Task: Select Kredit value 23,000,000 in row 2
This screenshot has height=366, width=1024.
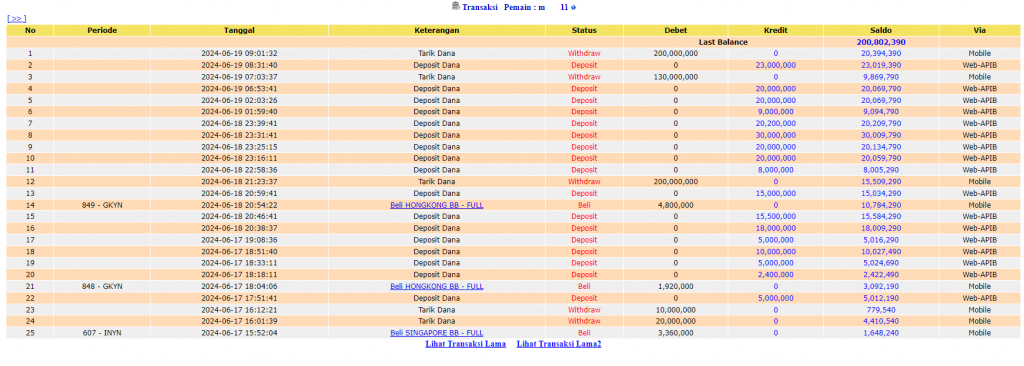Action: 775,65
